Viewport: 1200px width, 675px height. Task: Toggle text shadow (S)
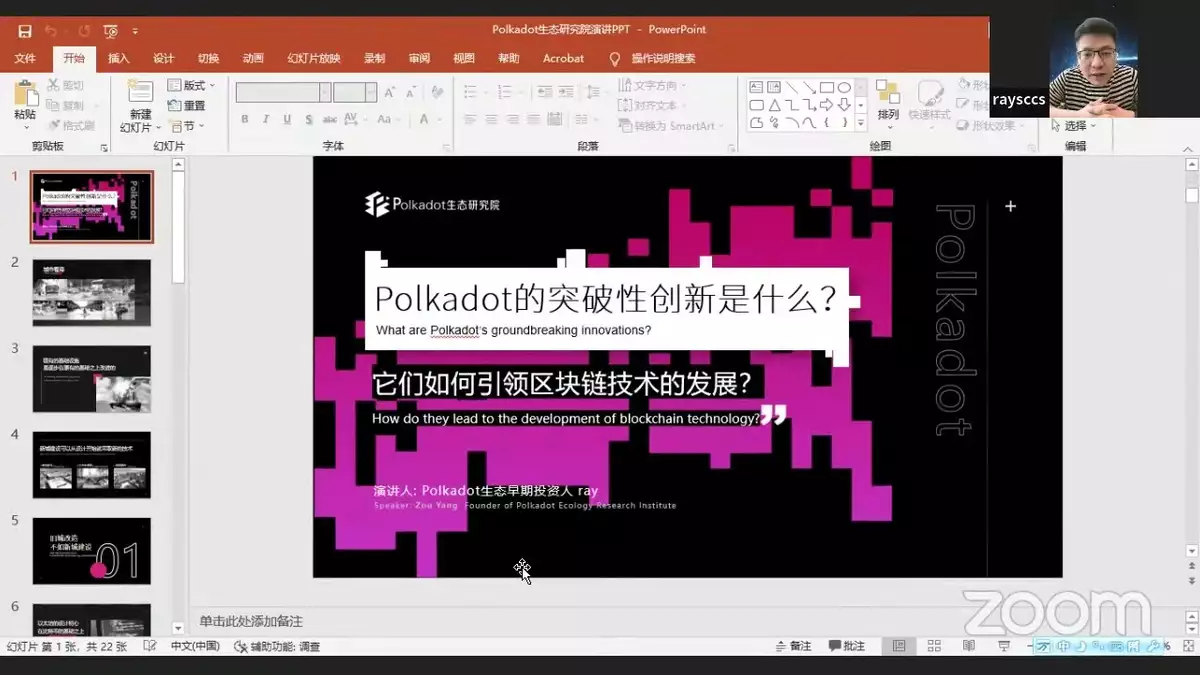(x=307, y=119)
